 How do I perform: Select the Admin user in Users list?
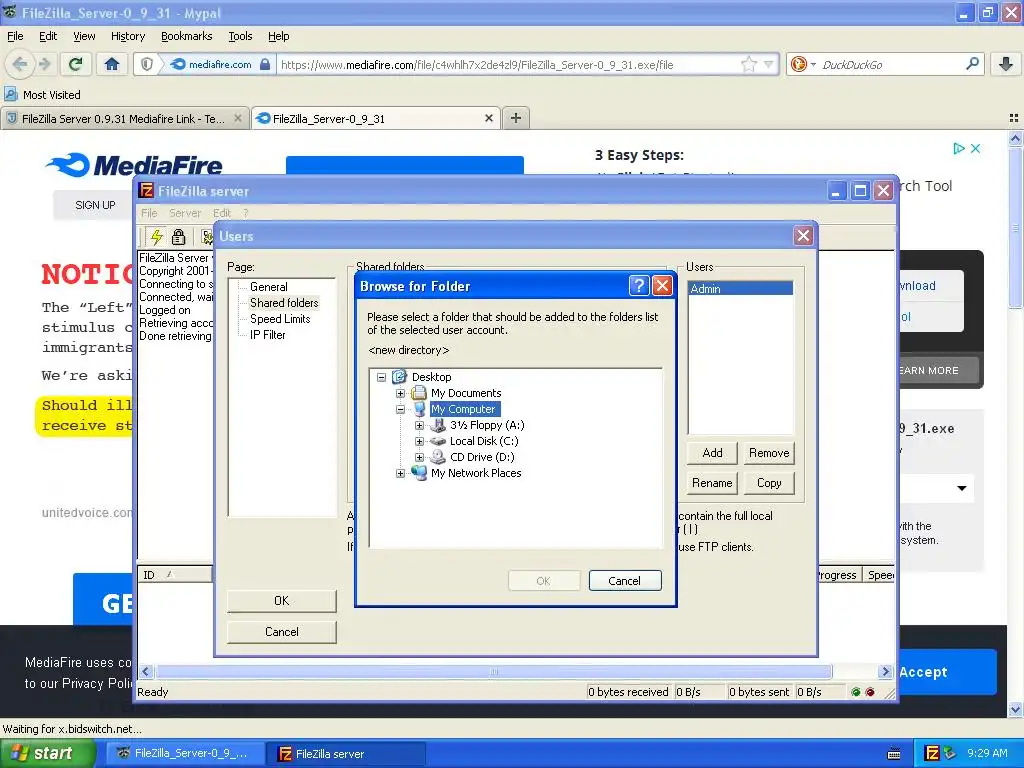coord(740,289)
